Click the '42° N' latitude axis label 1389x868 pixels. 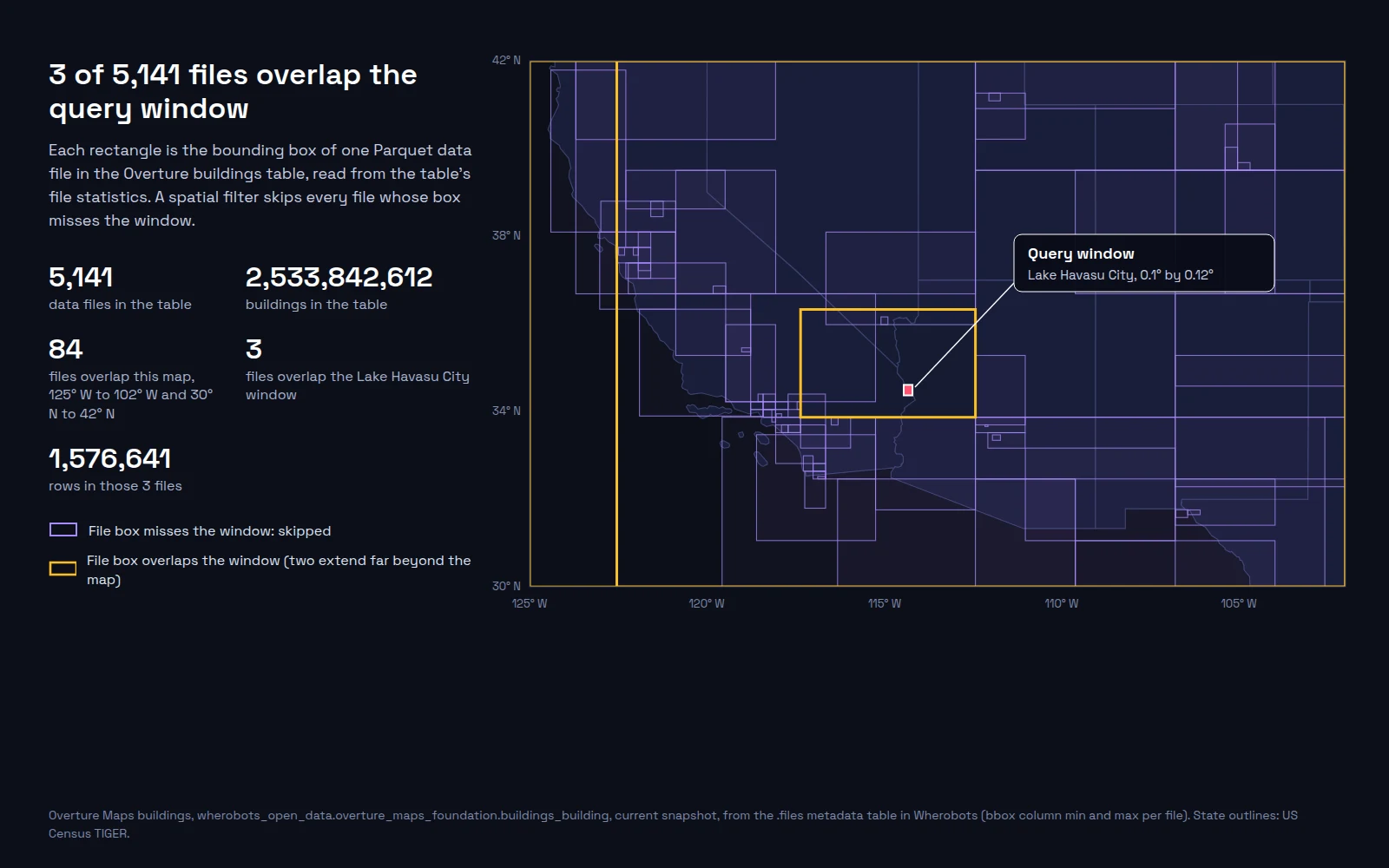pyautogui.click(x=506, y=60)
